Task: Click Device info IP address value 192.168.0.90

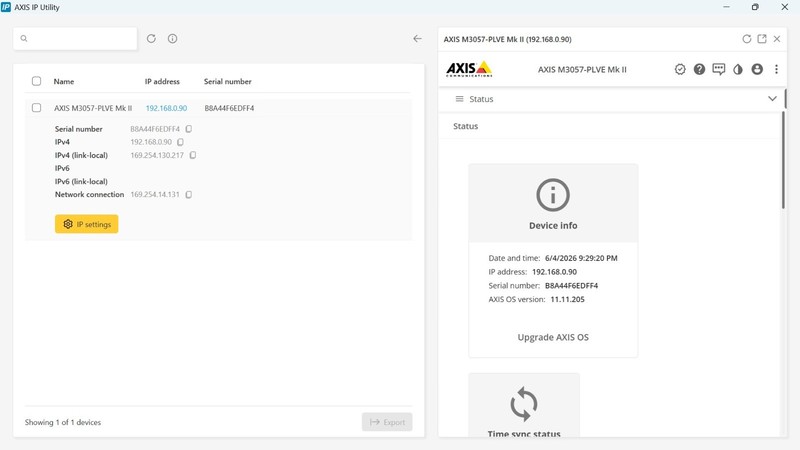Action: click(x=554, y=272)
